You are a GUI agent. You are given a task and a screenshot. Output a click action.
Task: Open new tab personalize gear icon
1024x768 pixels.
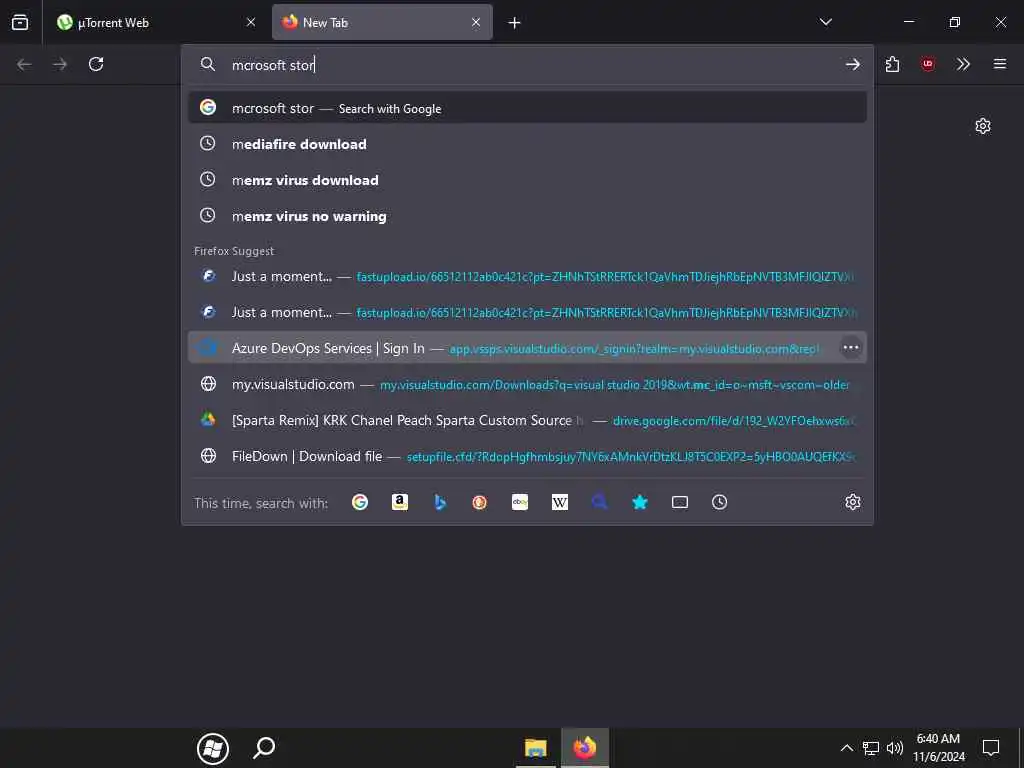982,126
